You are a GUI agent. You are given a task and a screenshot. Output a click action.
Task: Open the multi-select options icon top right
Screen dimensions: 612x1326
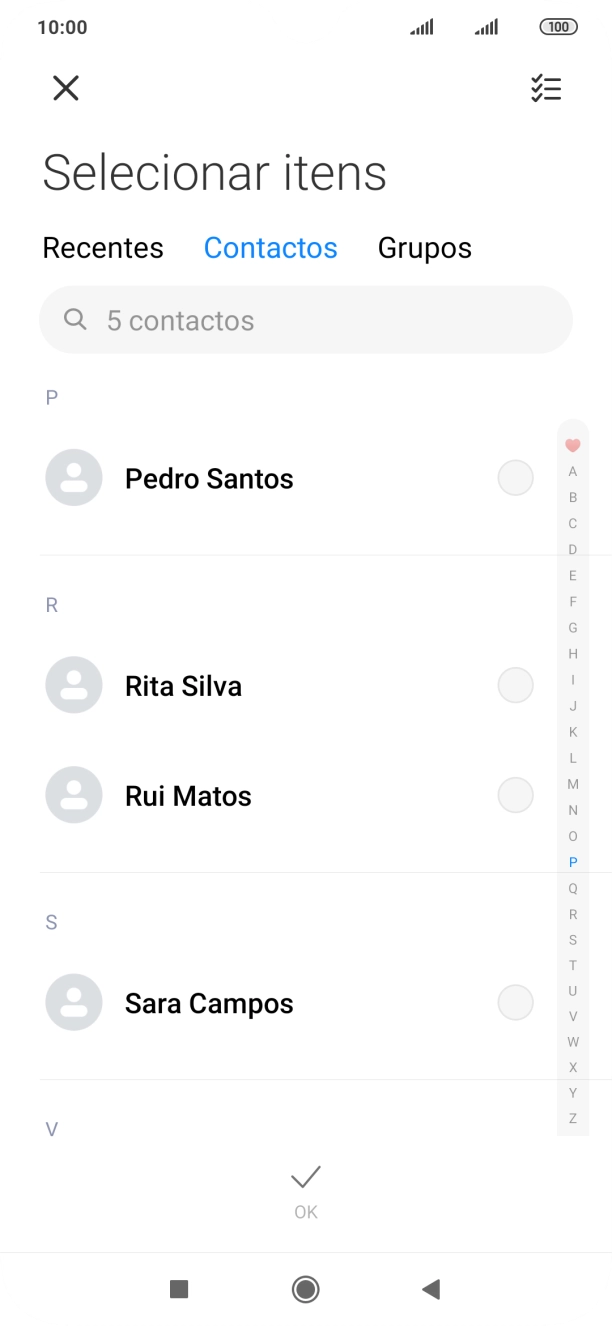pos(546,88)
